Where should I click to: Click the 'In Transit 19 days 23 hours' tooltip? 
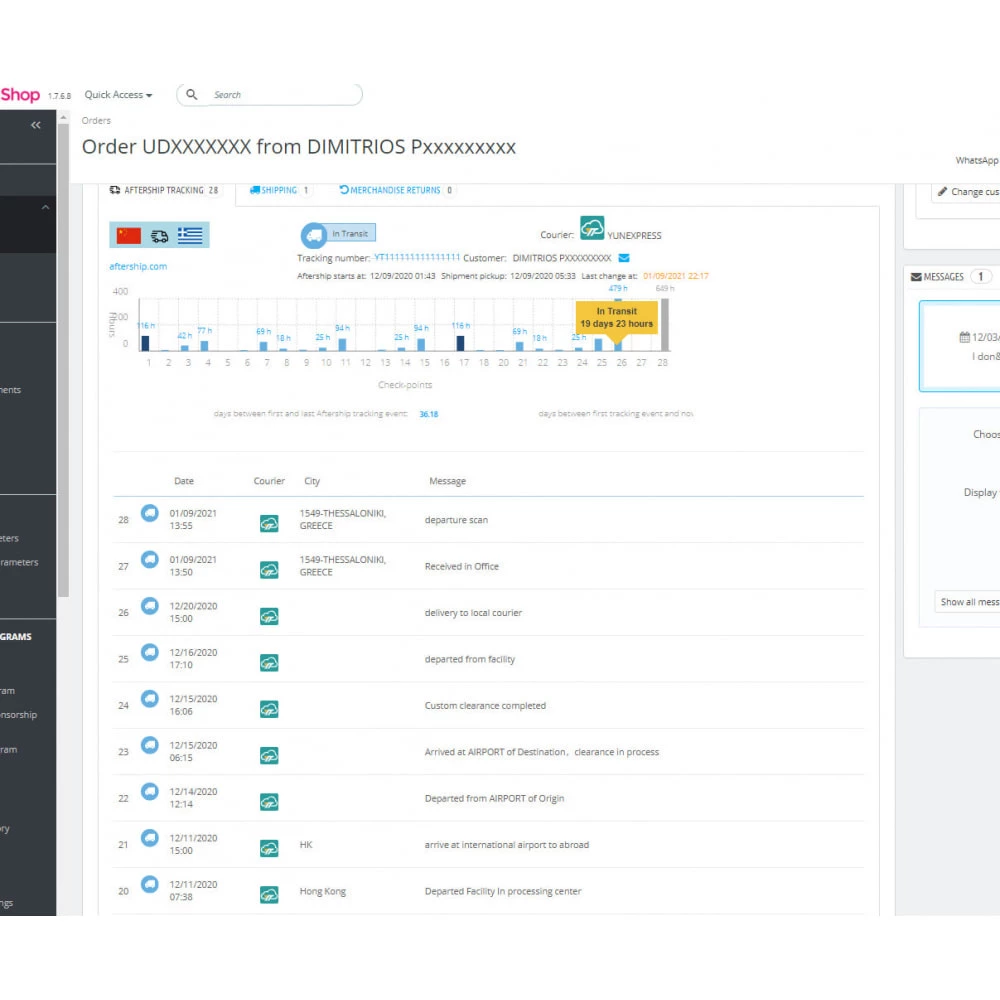click(x=617, y=318)
